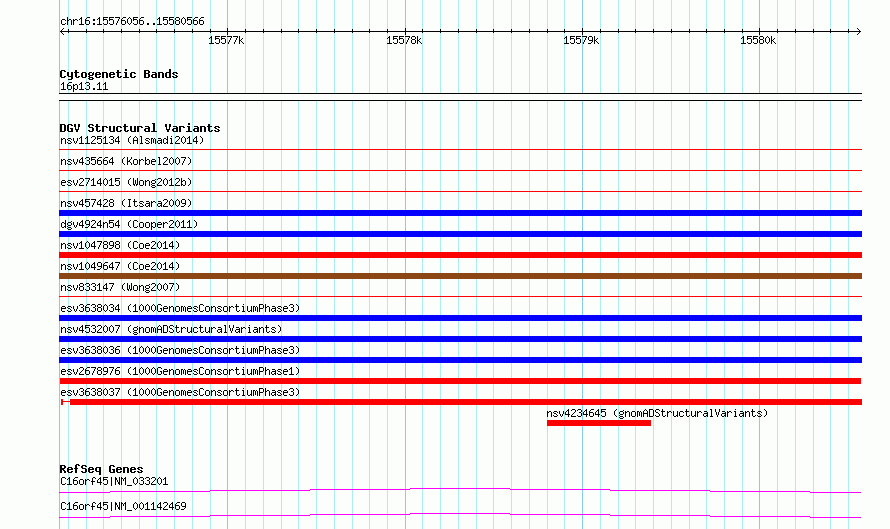This screenshot has height=529, width=890.
Task: Click the nsv4234645 gnomAD variant label
Action: [657, 413]
